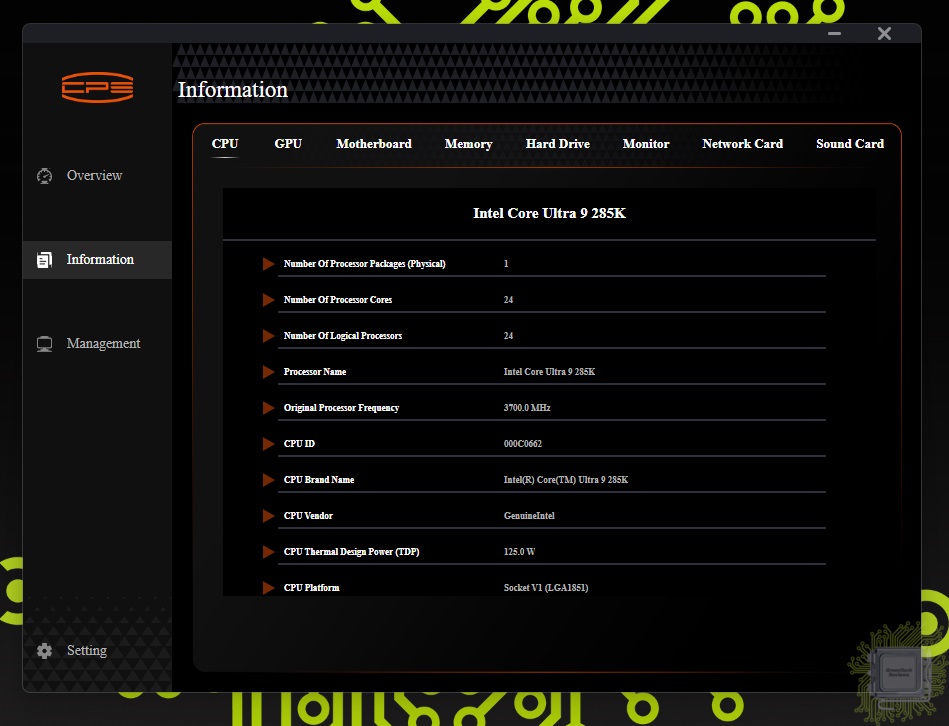Viewport: 949px width, 726px height.
Task: Click the Processor Name label
Action: point(315,372)
